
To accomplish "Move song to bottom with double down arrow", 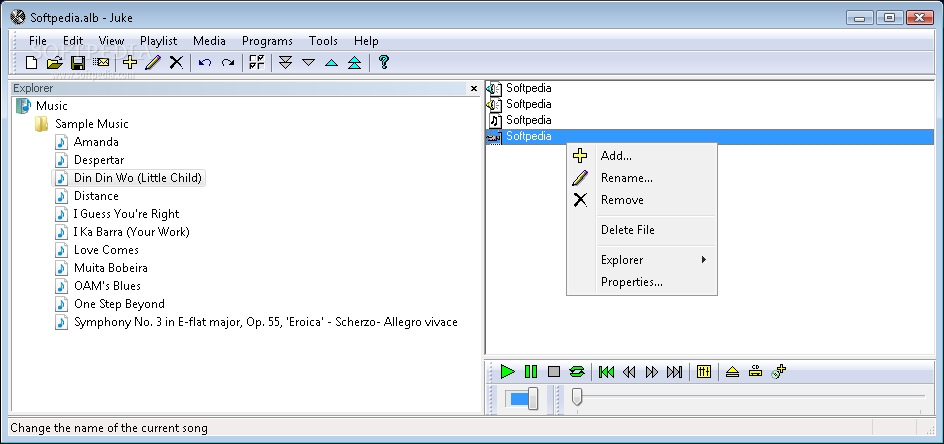I will click(x=285, y=62).
